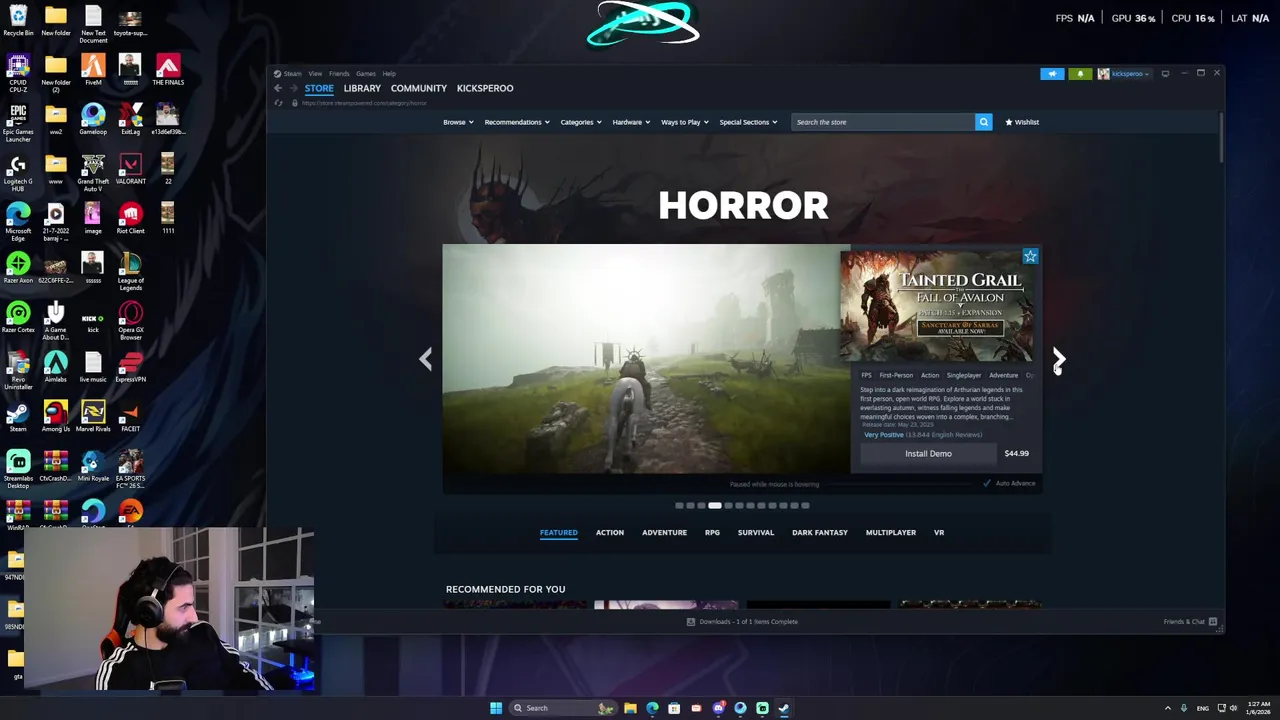Image resolution: width=1280 pixels, height=720 pixels.
Task: Select the VR category tab
Action: click(939, 532)
